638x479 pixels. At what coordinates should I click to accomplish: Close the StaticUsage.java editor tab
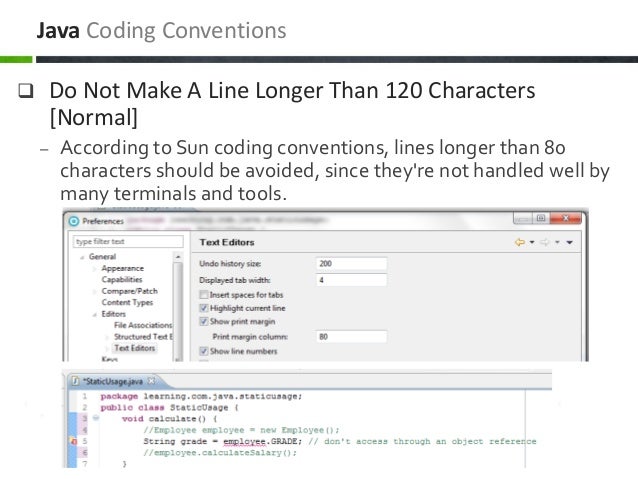(x=151, y=381)
